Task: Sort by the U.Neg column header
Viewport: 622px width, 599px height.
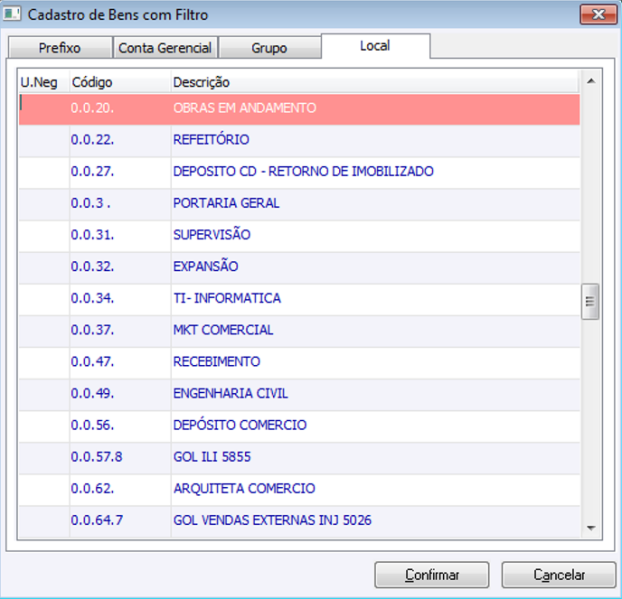Action: tap(44, 82)
